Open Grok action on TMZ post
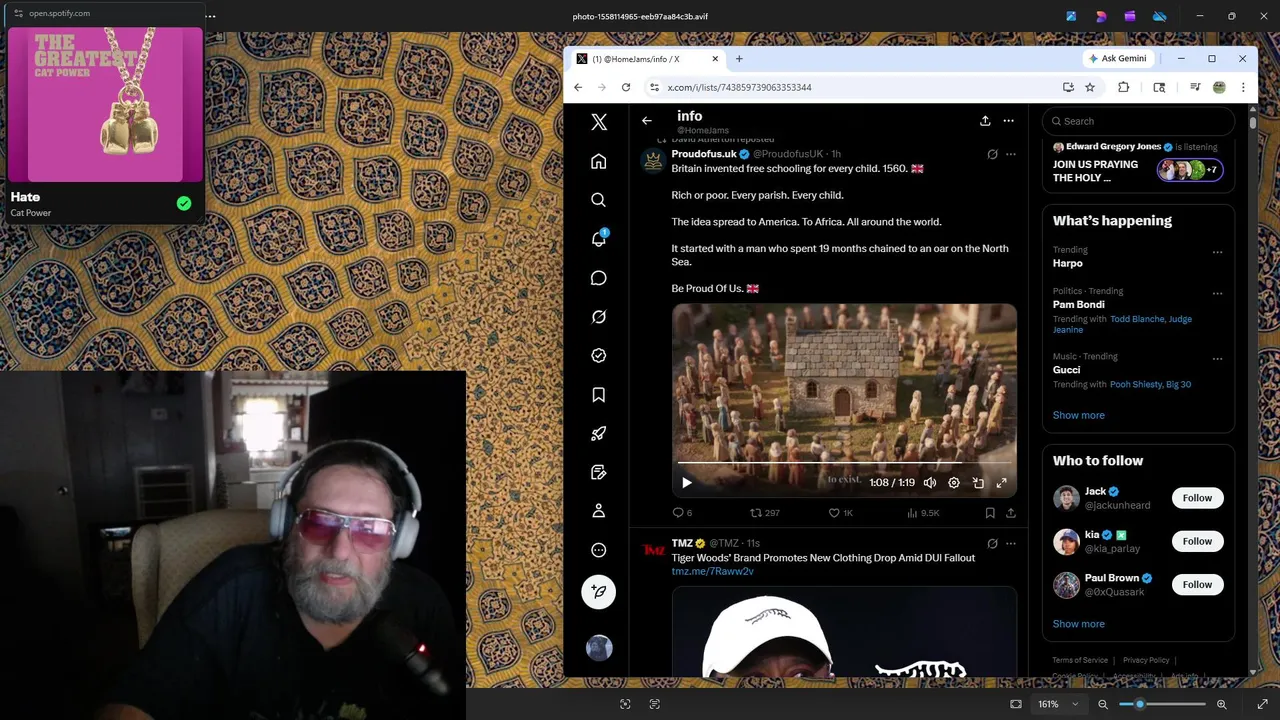 [x=992, y=544]
